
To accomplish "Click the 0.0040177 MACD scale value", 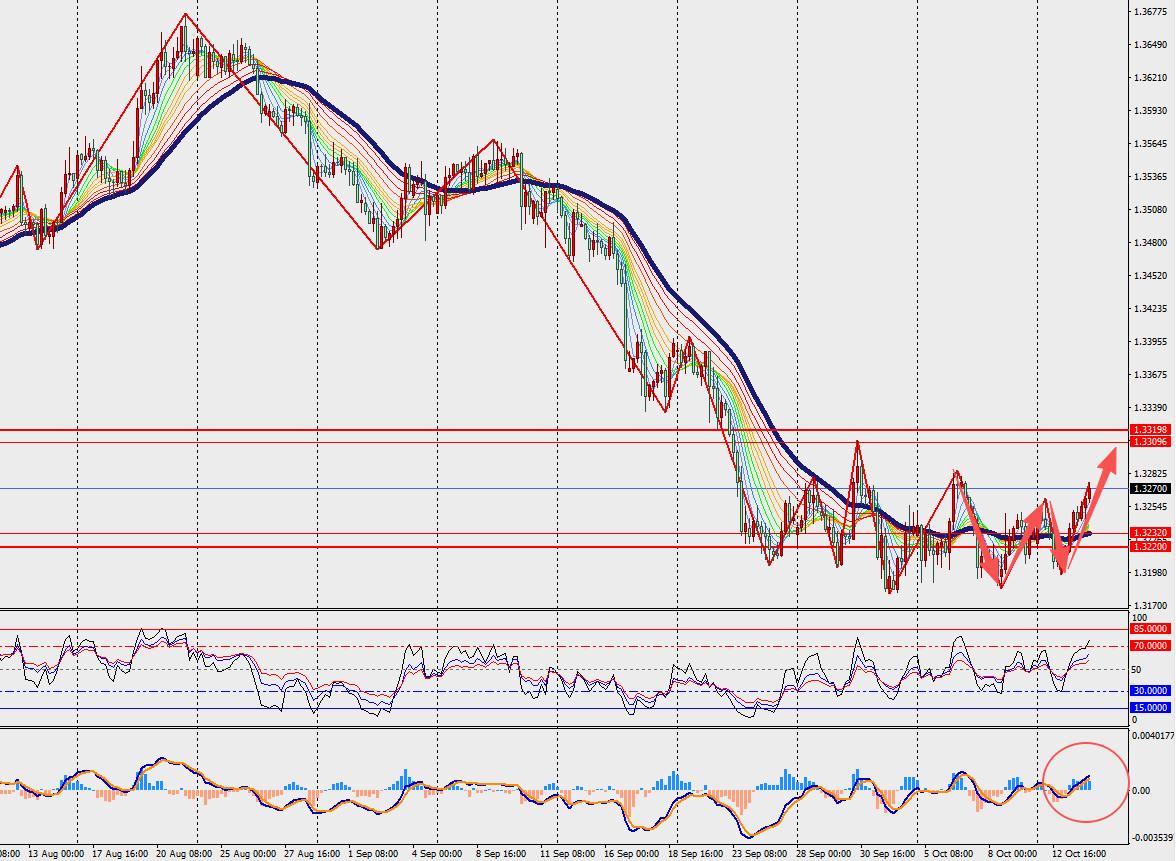I will (1154, 736).
